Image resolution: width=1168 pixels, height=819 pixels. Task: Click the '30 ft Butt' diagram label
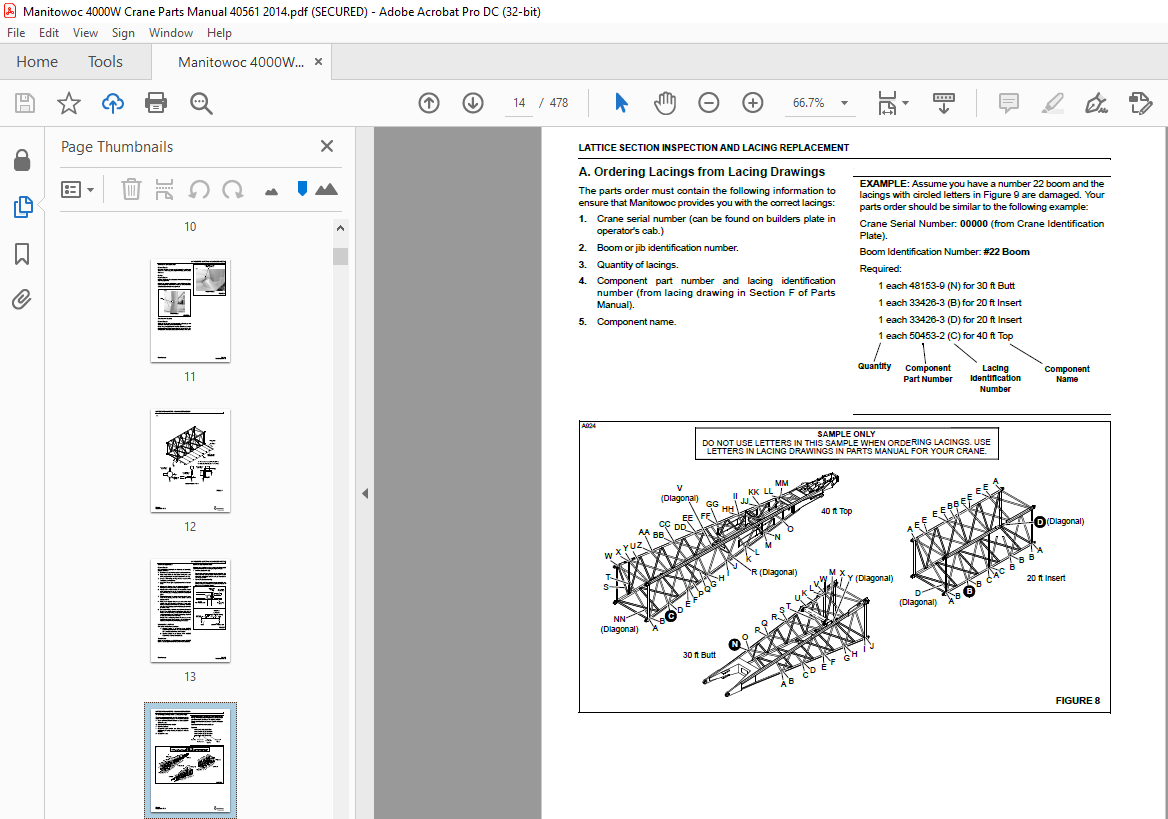click(x=699, y=655)
